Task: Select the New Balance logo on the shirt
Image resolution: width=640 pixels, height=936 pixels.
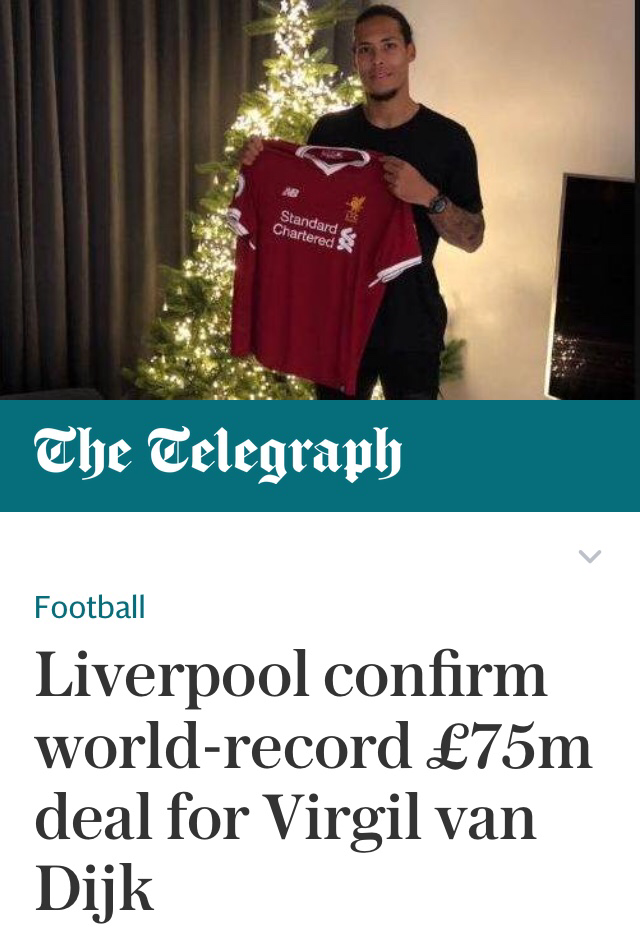Action: coord(291,192)
